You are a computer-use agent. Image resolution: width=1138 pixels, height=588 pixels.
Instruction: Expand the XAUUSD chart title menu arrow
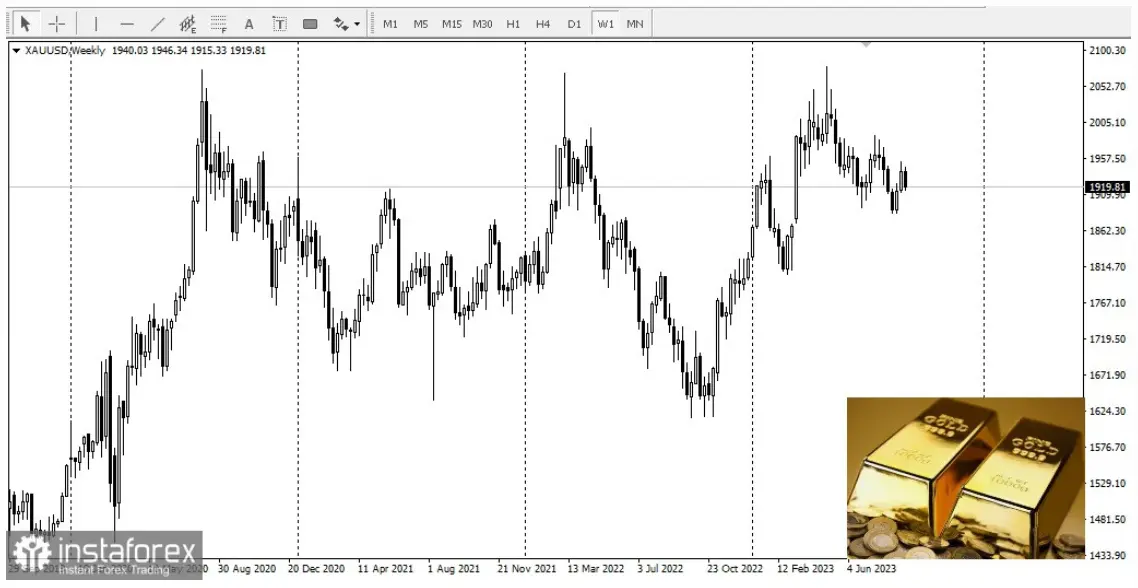[16, 50]
